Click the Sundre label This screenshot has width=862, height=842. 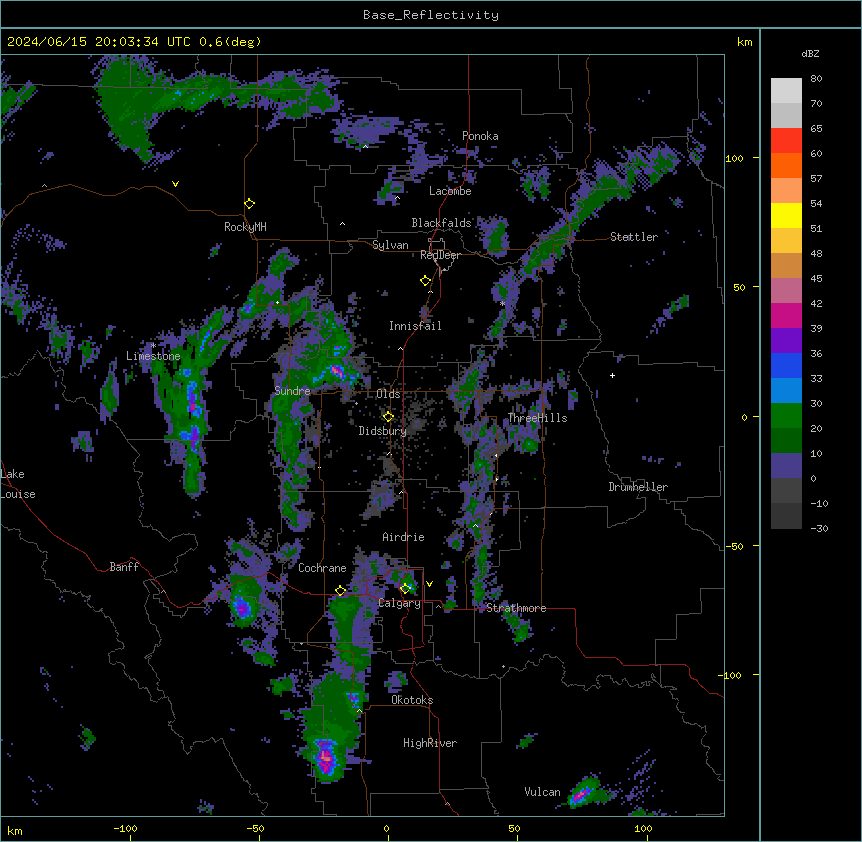point(292,391)
